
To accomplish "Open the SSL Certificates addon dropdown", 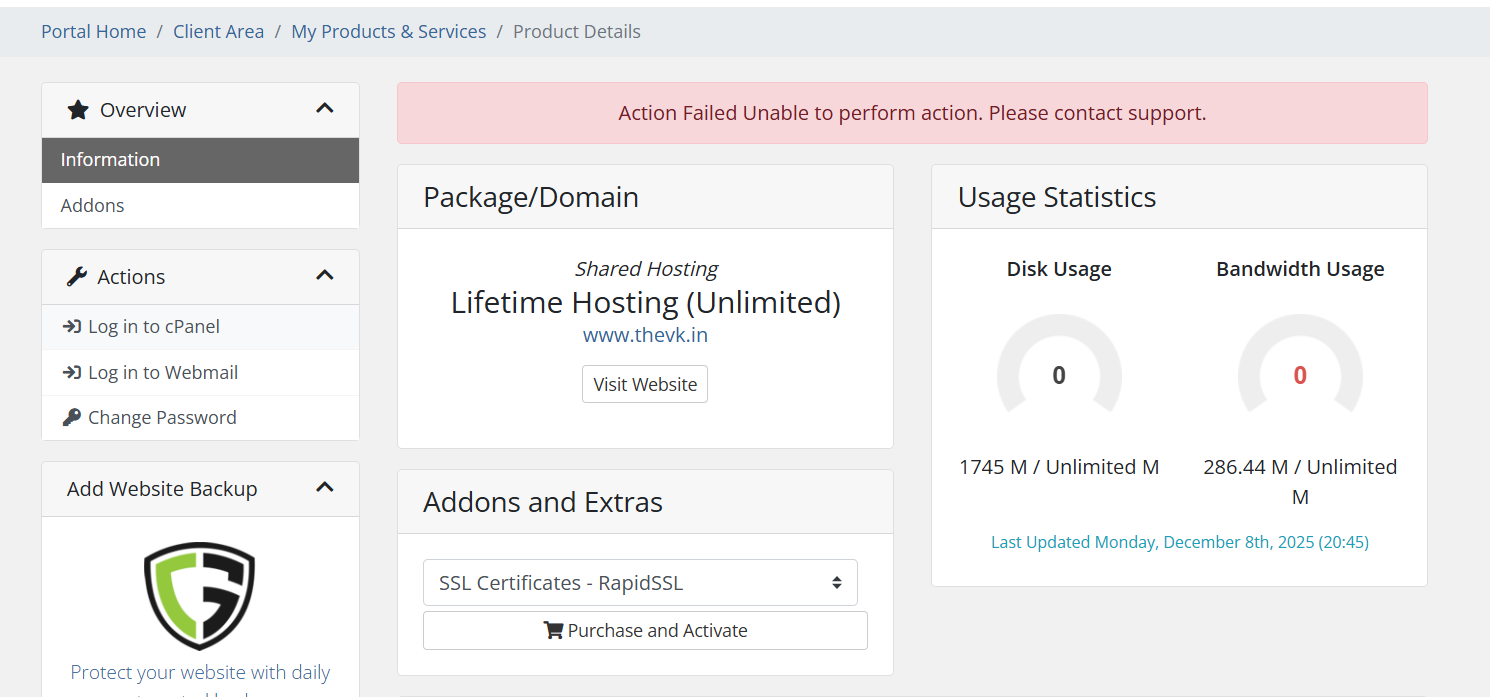I will pyautogui.click(x=640, y=583).
